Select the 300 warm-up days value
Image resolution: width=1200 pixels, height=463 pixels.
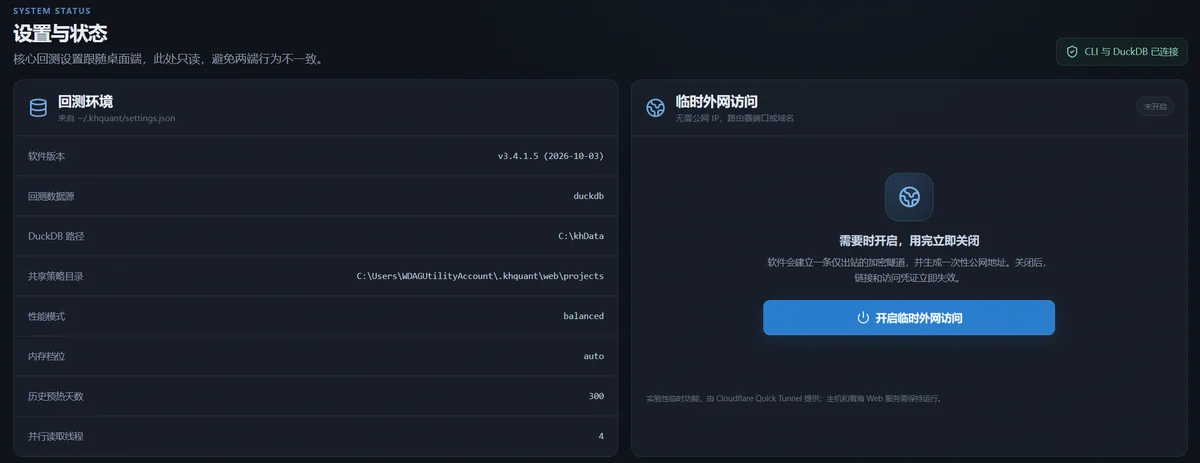[x=596, y=396]
